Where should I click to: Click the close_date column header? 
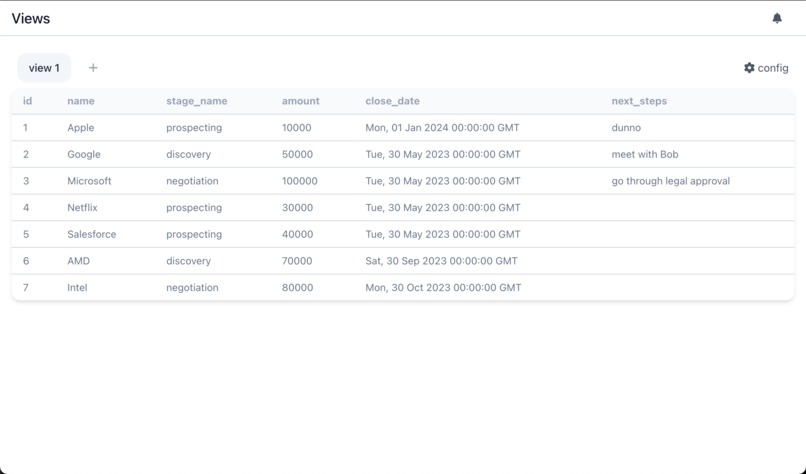(x=392, y=101)
